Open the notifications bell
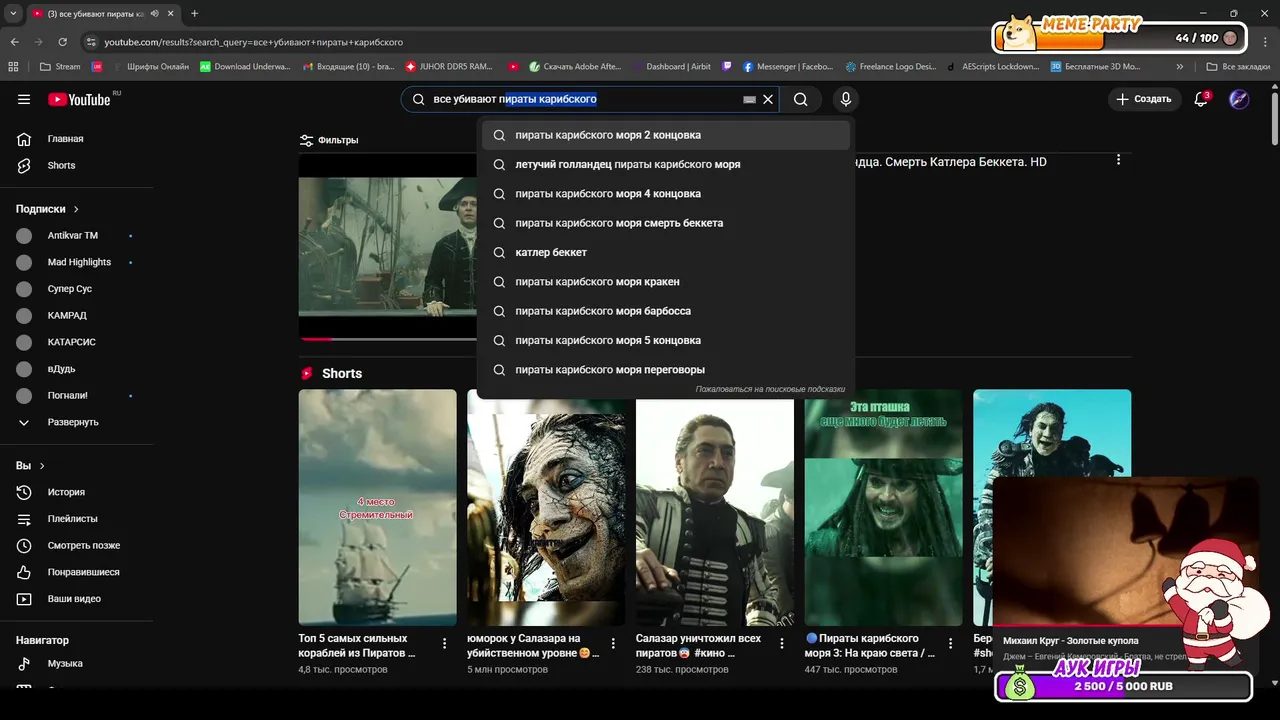 click(1201, 99)
